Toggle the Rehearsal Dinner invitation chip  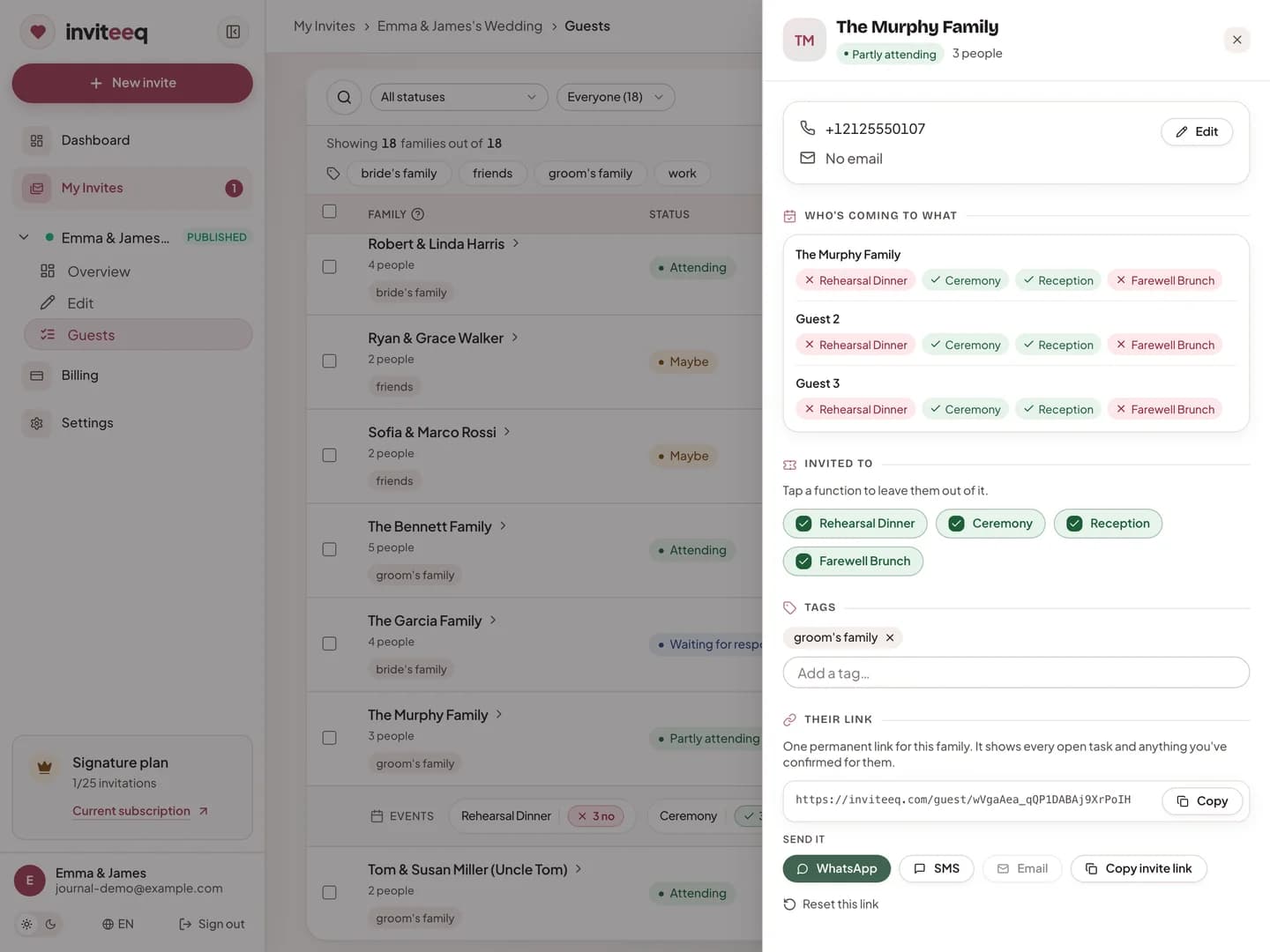click(855, 524)
